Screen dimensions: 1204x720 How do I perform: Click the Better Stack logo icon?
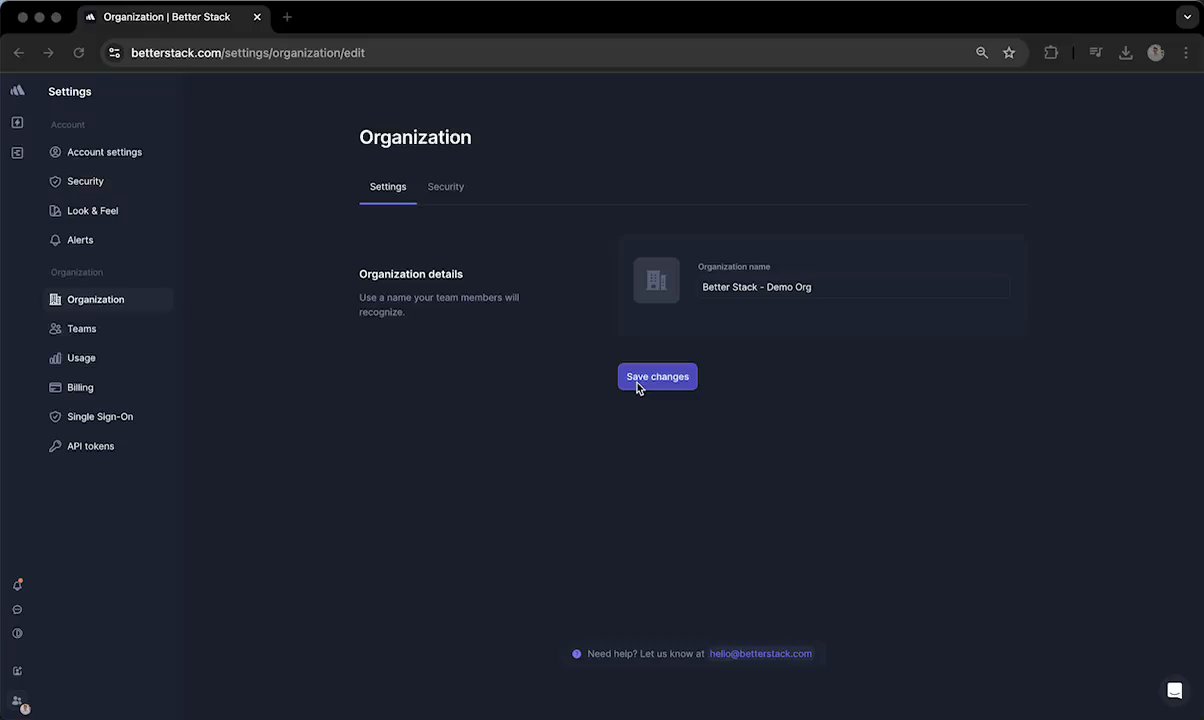coord(17,90)
